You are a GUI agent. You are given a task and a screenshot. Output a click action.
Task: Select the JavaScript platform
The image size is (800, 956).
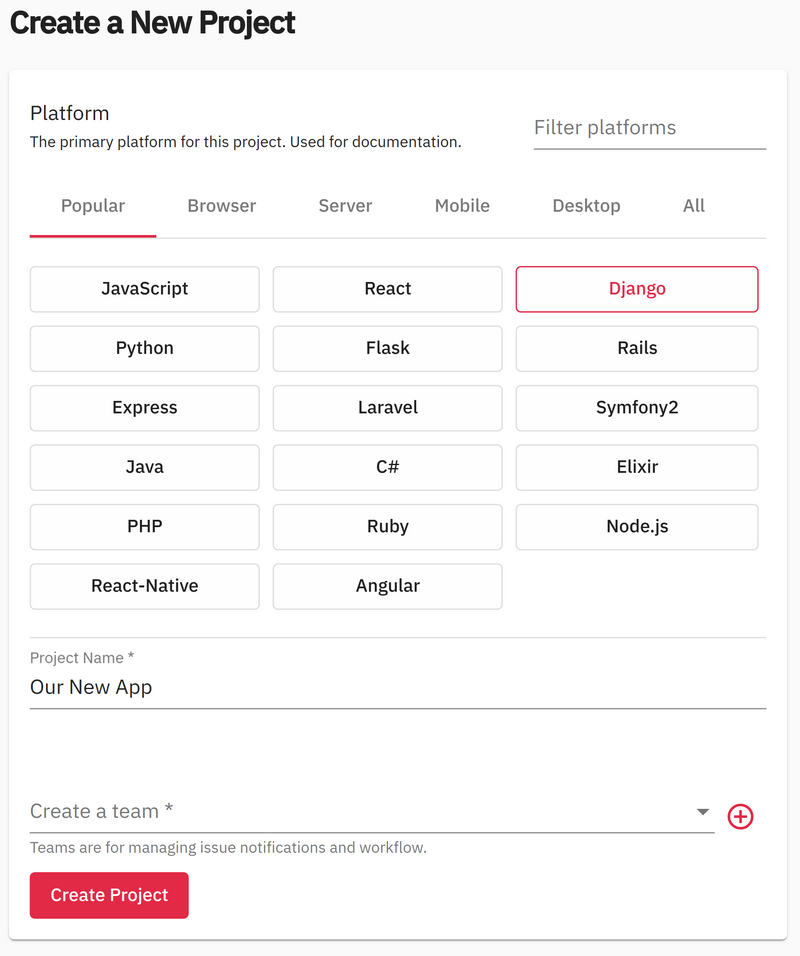[x=144, y=289]
